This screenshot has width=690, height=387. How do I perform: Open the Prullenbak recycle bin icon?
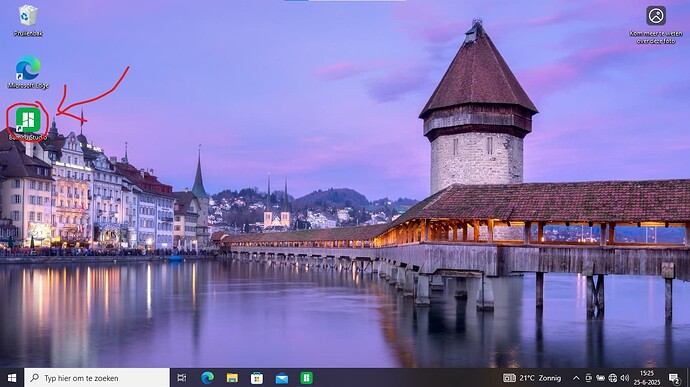[28, 20]
